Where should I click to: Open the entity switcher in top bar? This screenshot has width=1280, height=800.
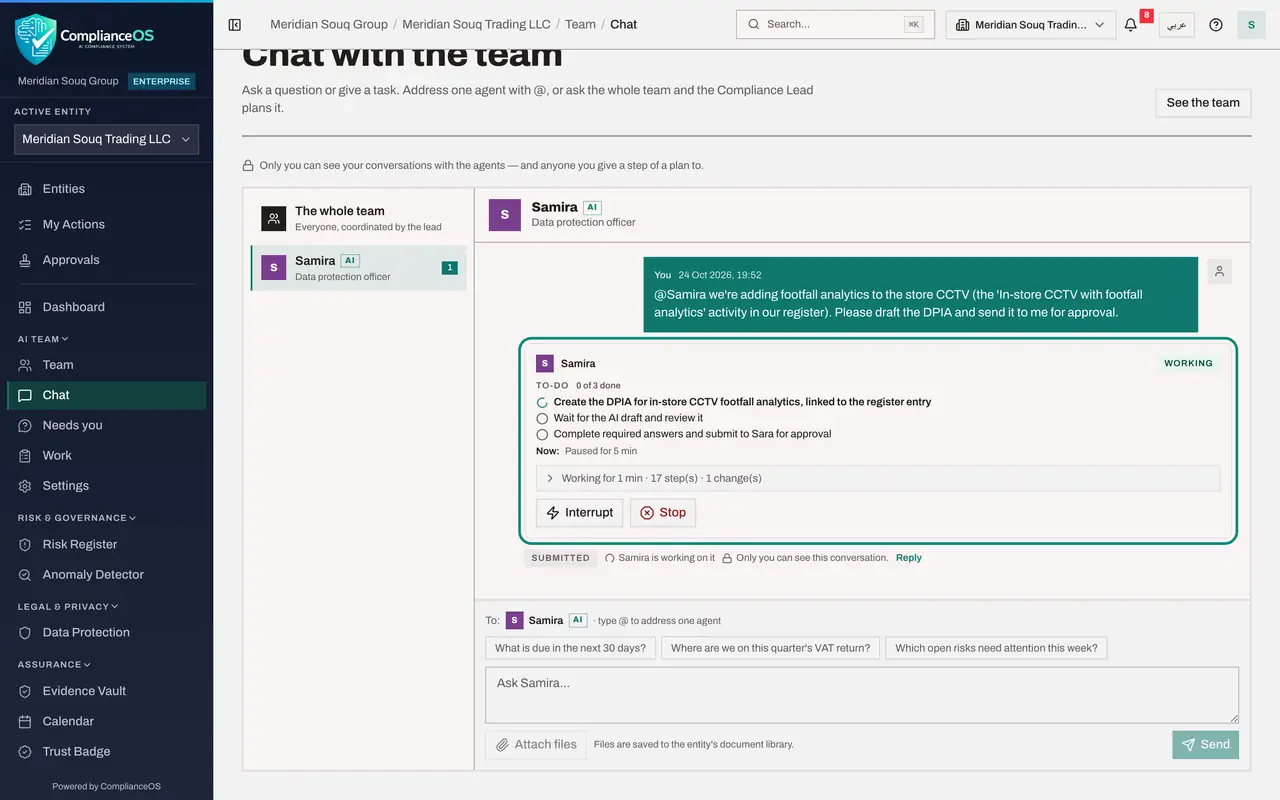1031,25
